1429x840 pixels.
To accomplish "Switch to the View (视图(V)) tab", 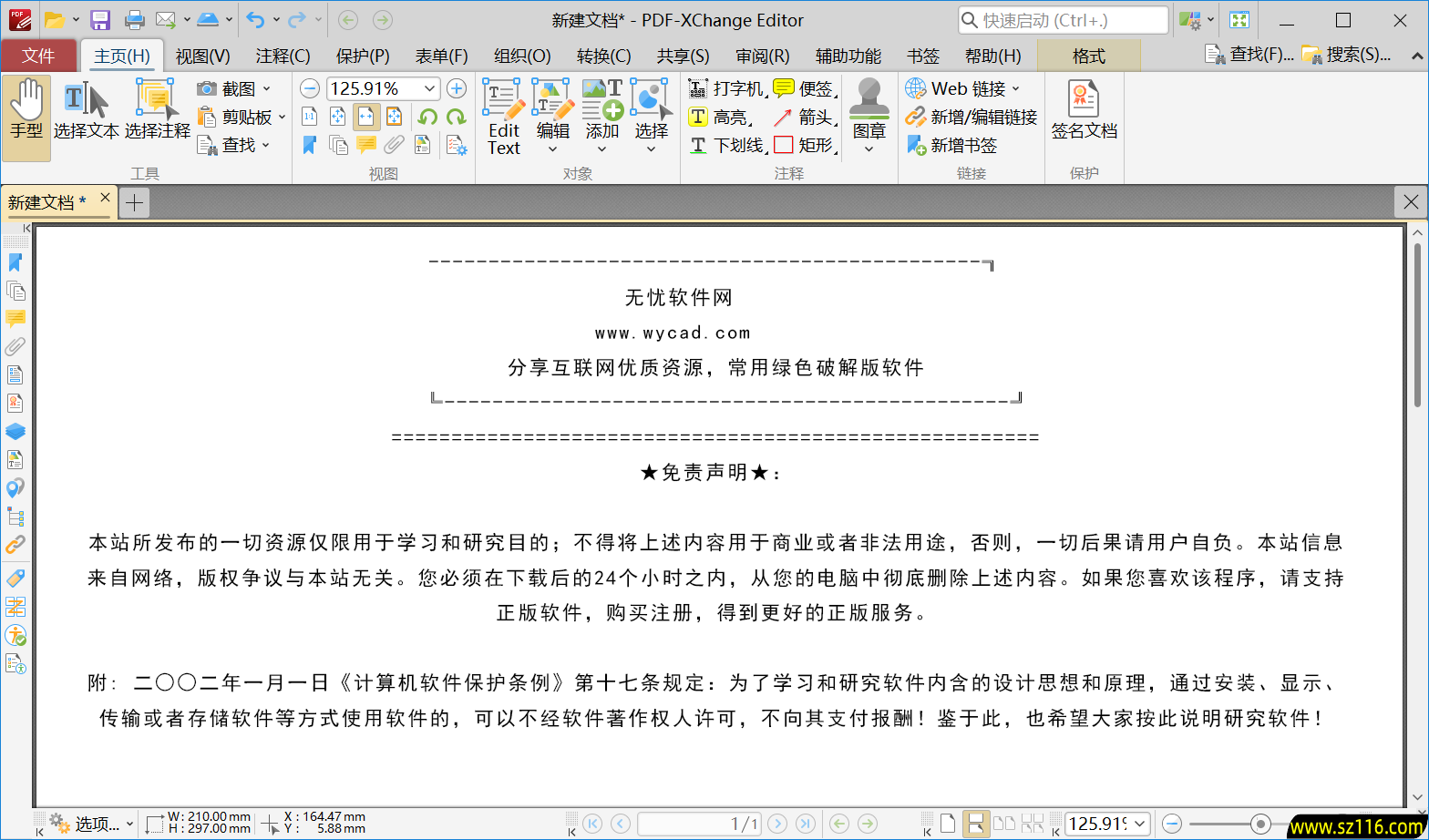I will (202, 56).
